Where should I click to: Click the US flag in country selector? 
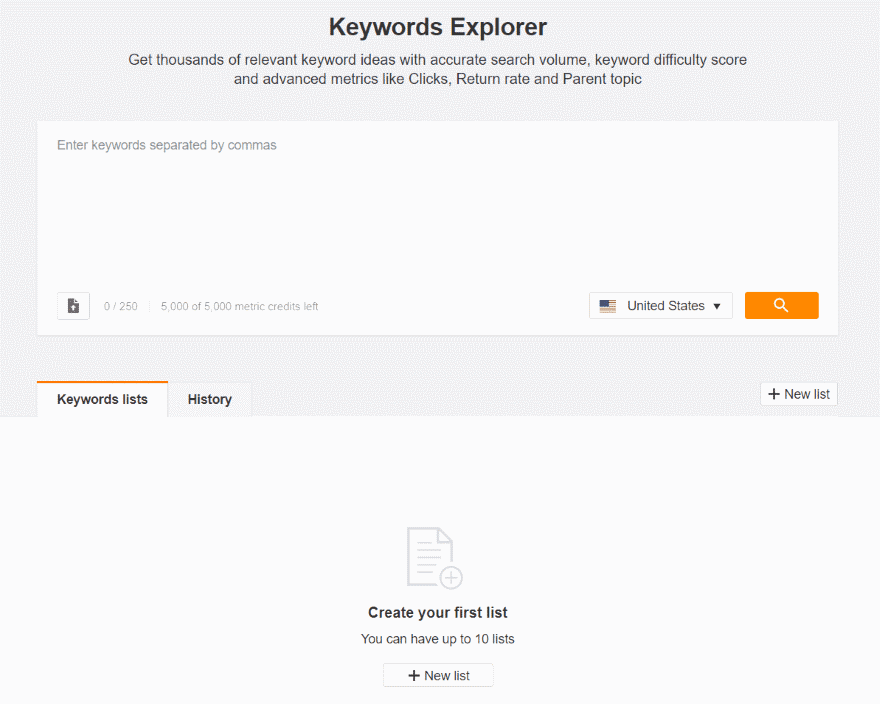(x=607, y=306)
